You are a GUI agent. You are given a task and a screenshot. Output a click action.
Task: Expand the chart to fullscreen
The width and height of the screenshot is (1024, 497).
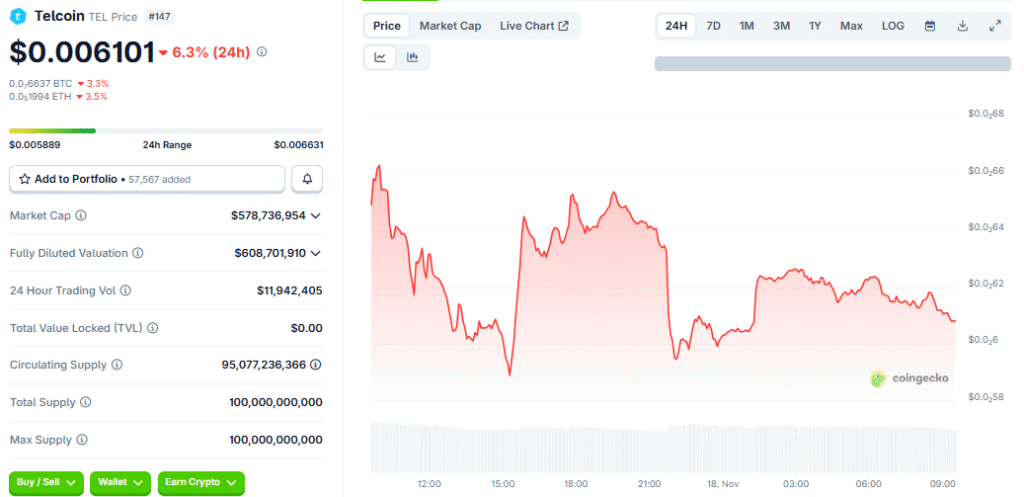coord(994,26)
